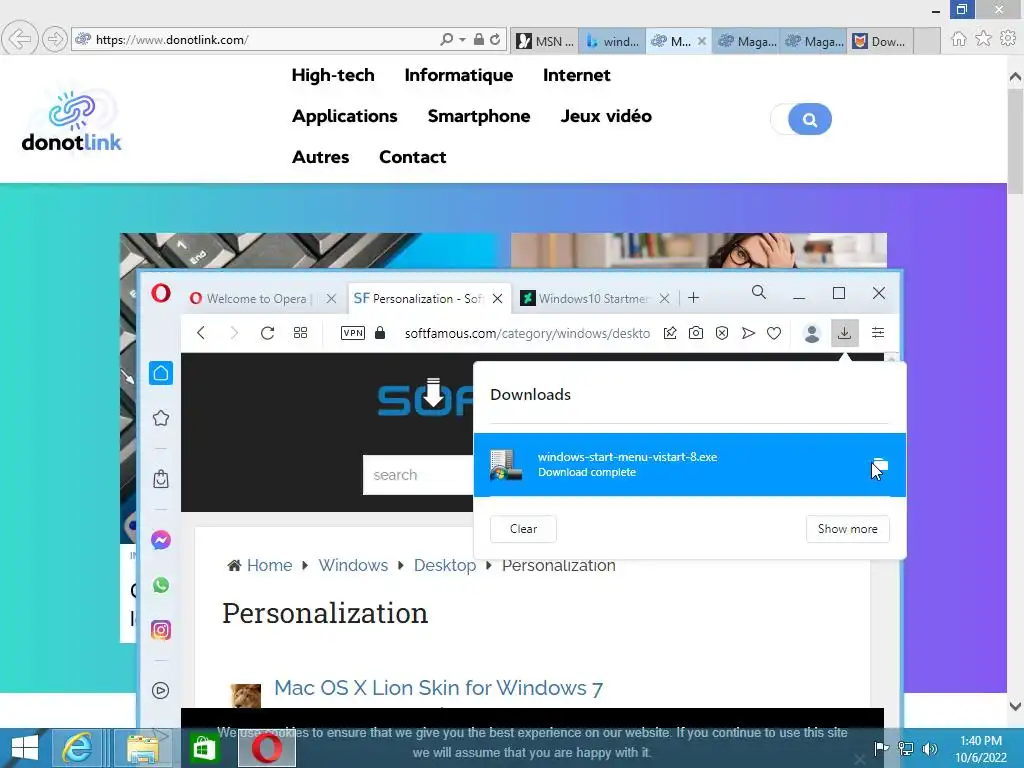The height and width of the screenshot is (768, 1024).
Task: Open Opera My Flow send icon
Action: point(748,333)
